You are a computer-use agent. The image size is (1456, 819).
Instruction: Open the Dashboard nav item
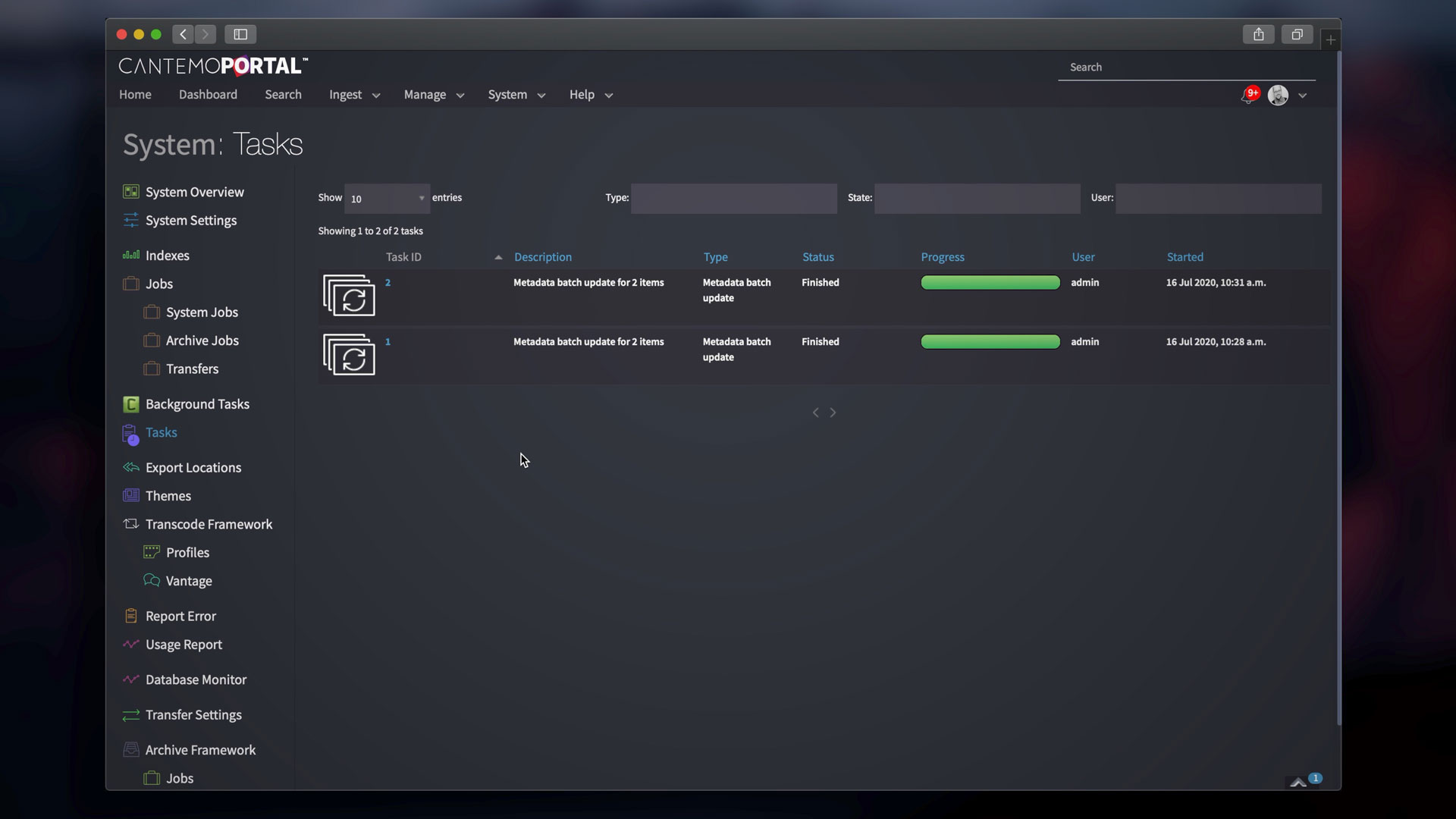[208, 95]
